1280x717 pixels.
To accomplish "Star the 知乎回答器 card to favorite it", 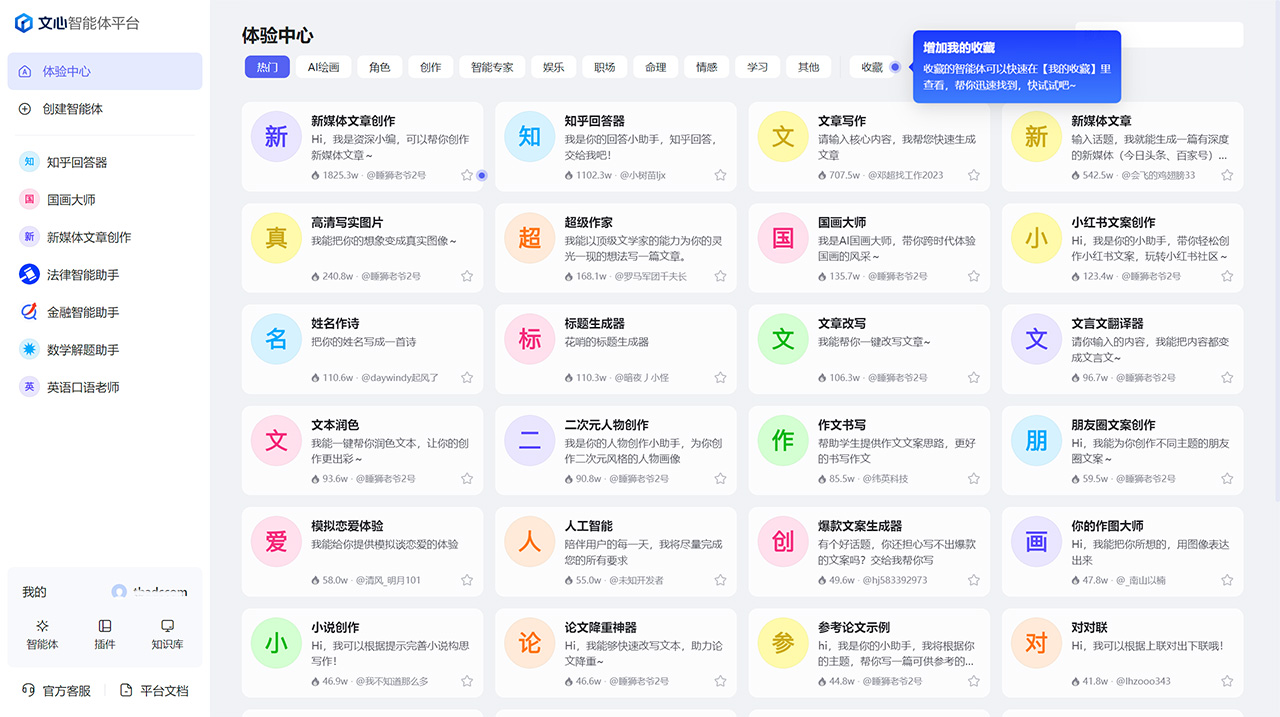I will coord(720,175).
